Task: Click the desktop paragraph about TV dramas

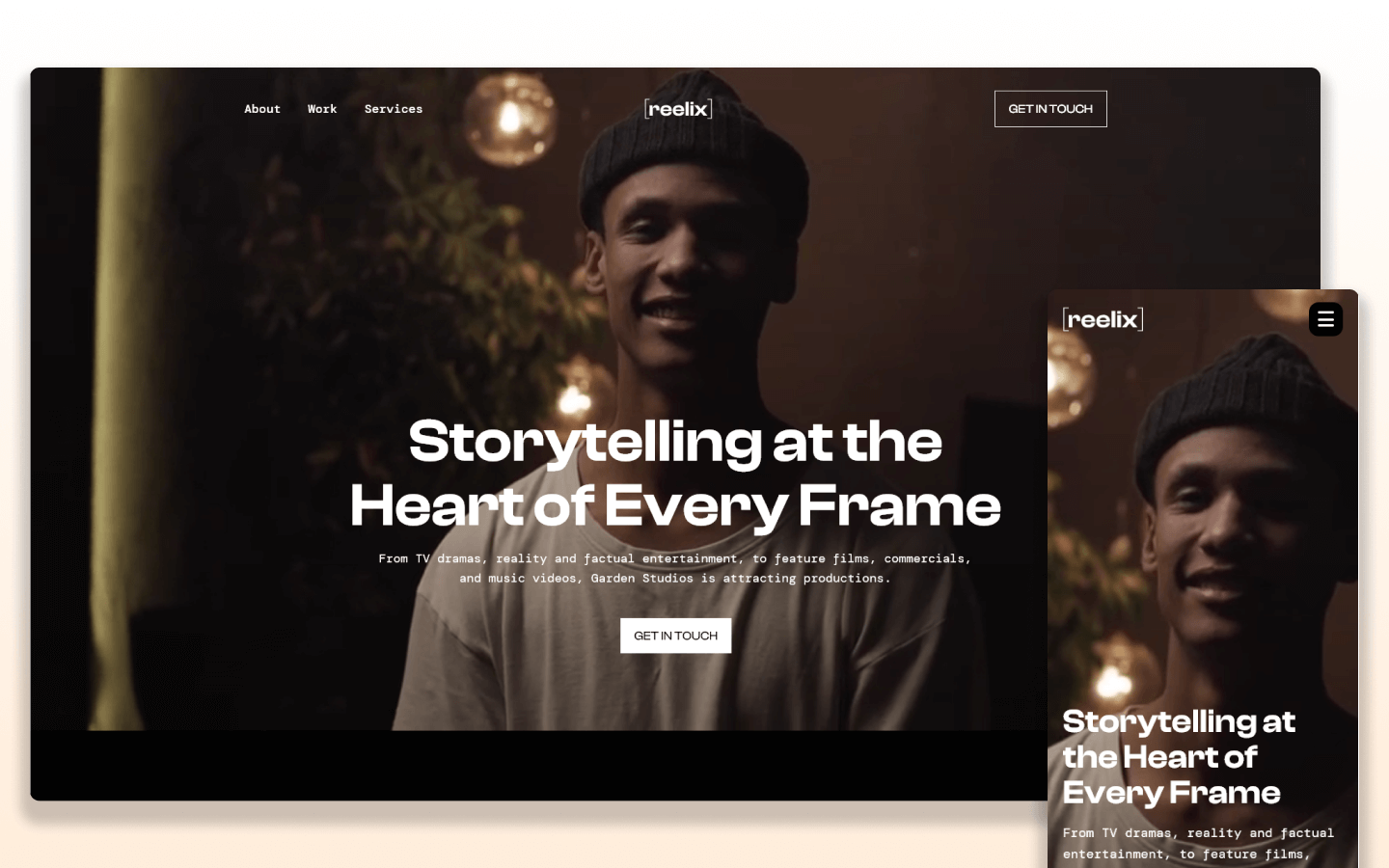Action: pos(675,568)
